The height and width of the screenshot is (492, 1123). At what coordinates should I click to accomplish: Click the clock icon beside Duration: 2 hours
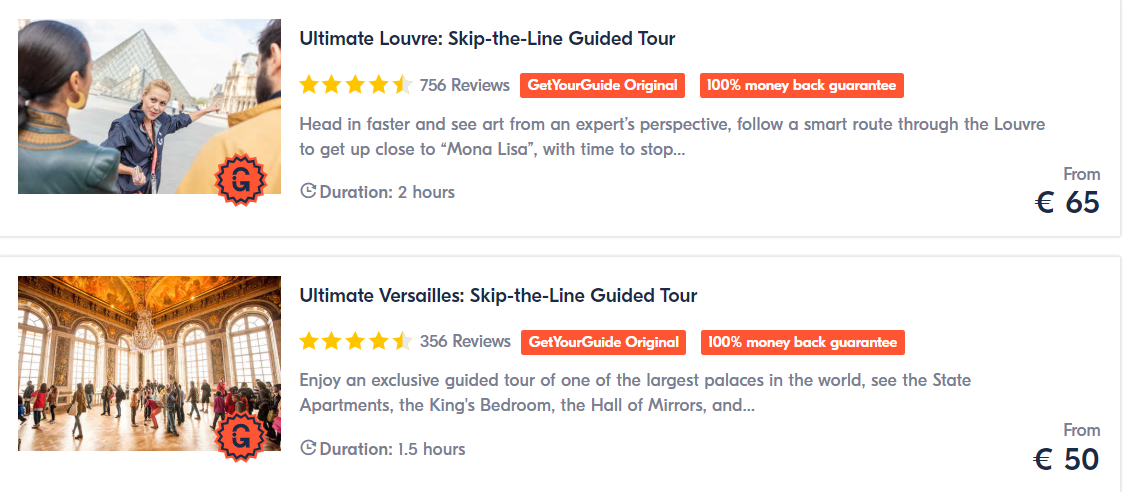[x=308, y=191]
